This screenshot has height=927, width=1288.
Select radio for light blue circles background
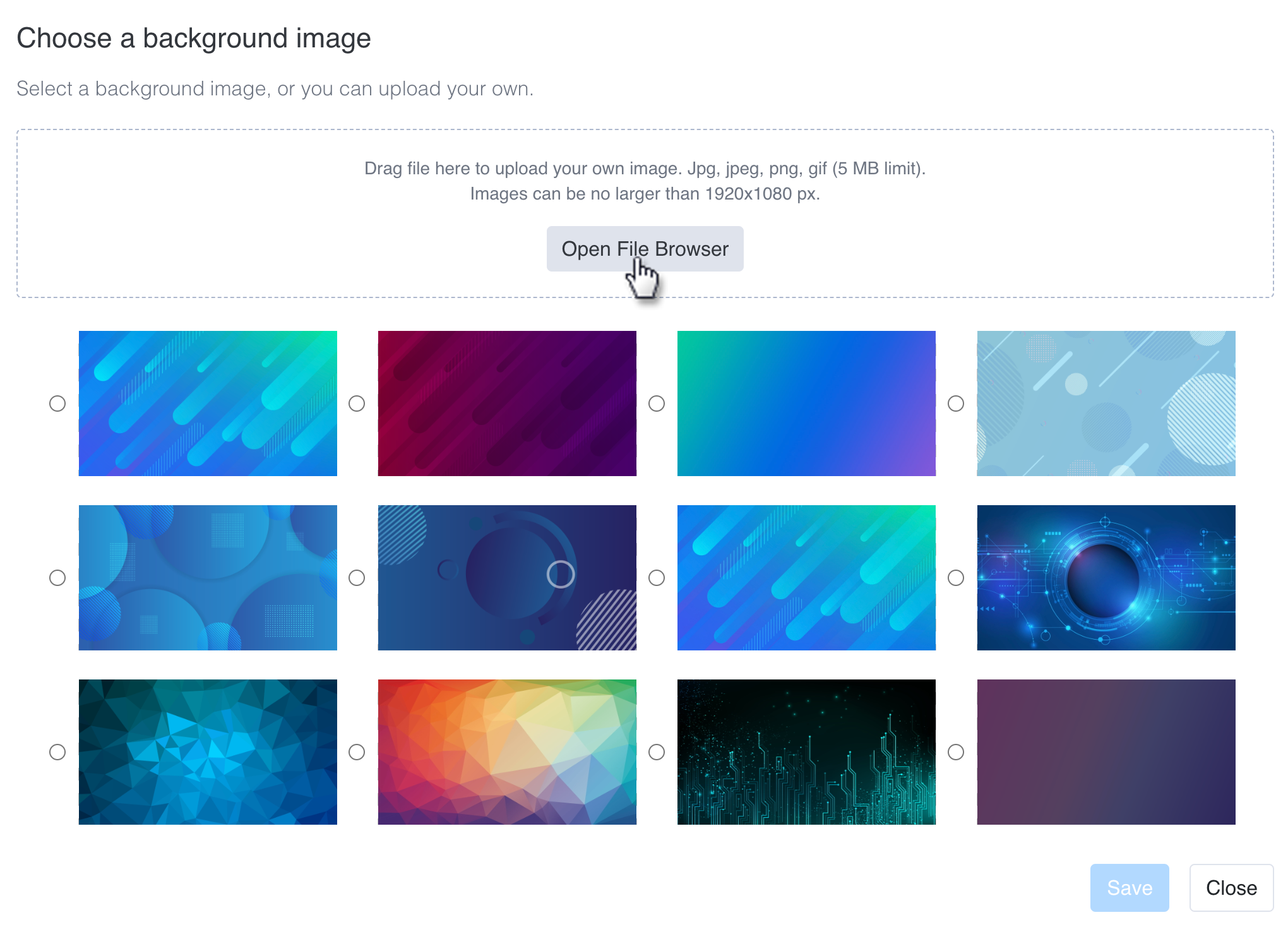956,404
